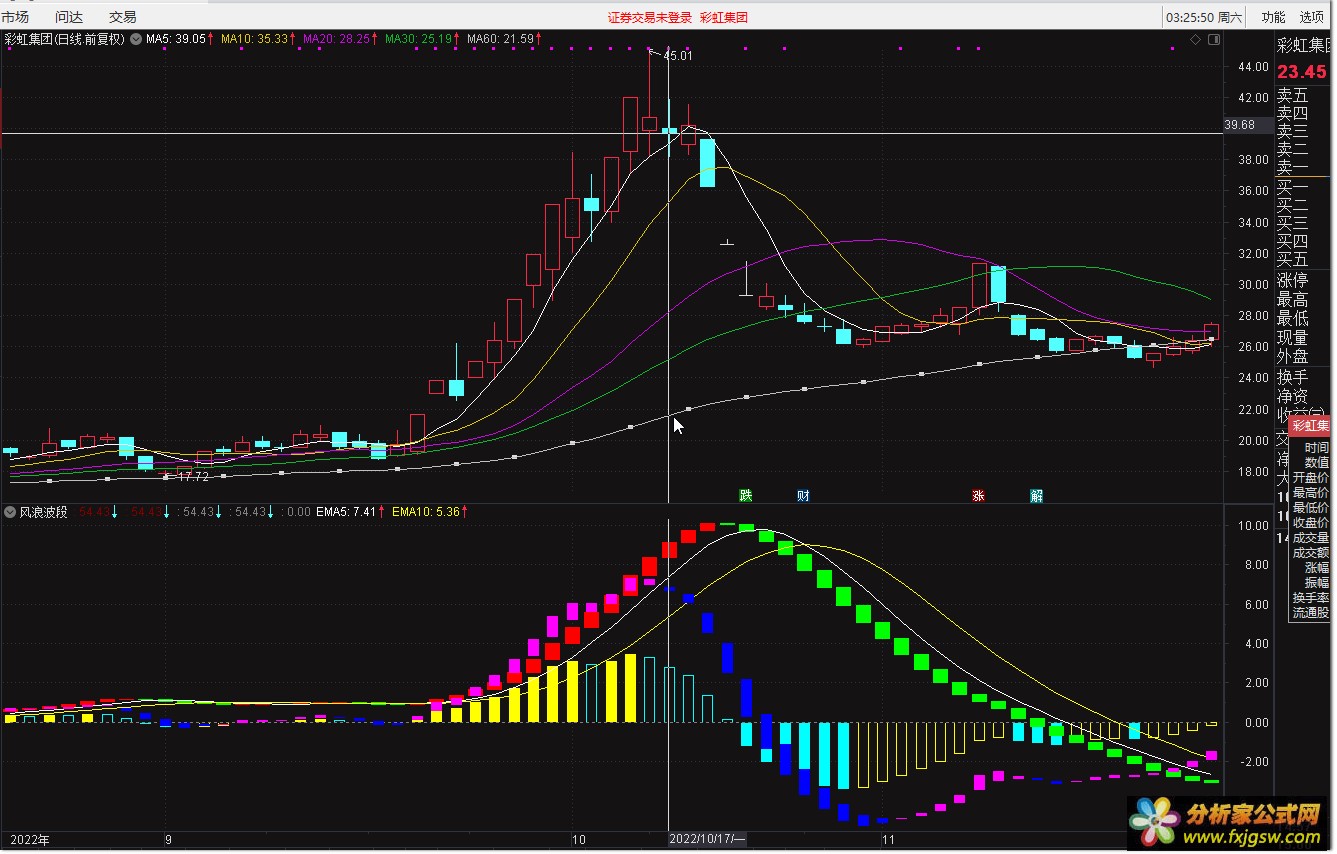Click the blue 财 event marker

tap(803, 495)
